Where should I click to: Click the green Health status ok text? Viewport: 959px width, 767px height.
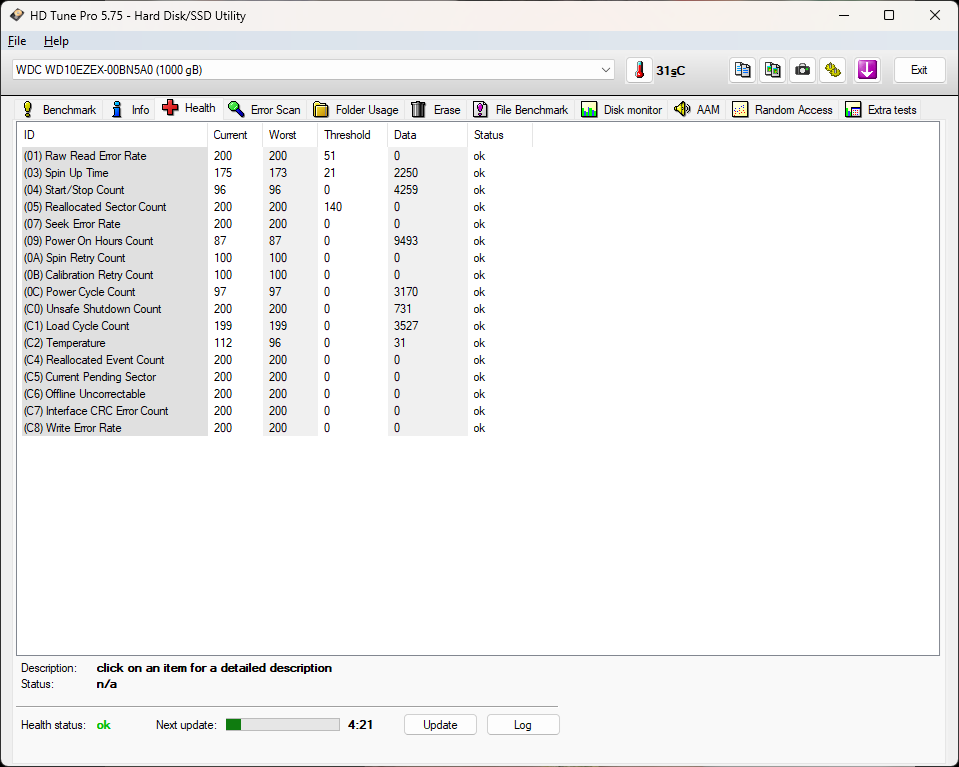103,725
